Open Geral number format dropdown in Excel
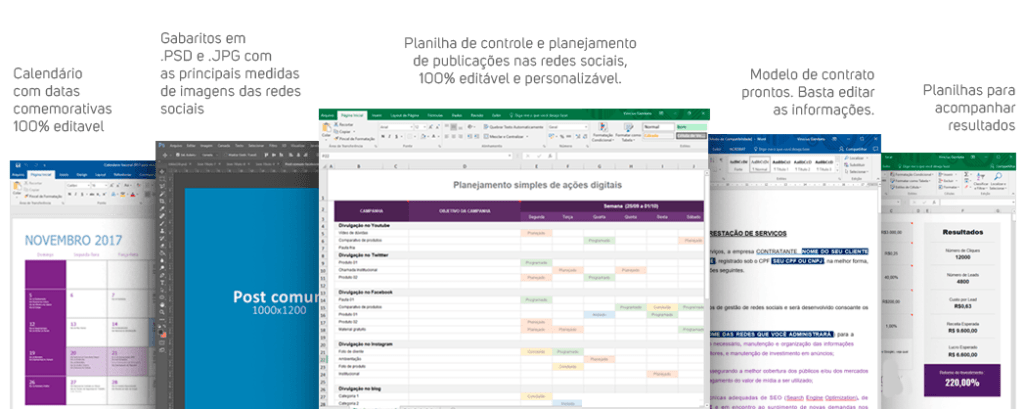The image size is (1024, 409). tap(586, 127)
